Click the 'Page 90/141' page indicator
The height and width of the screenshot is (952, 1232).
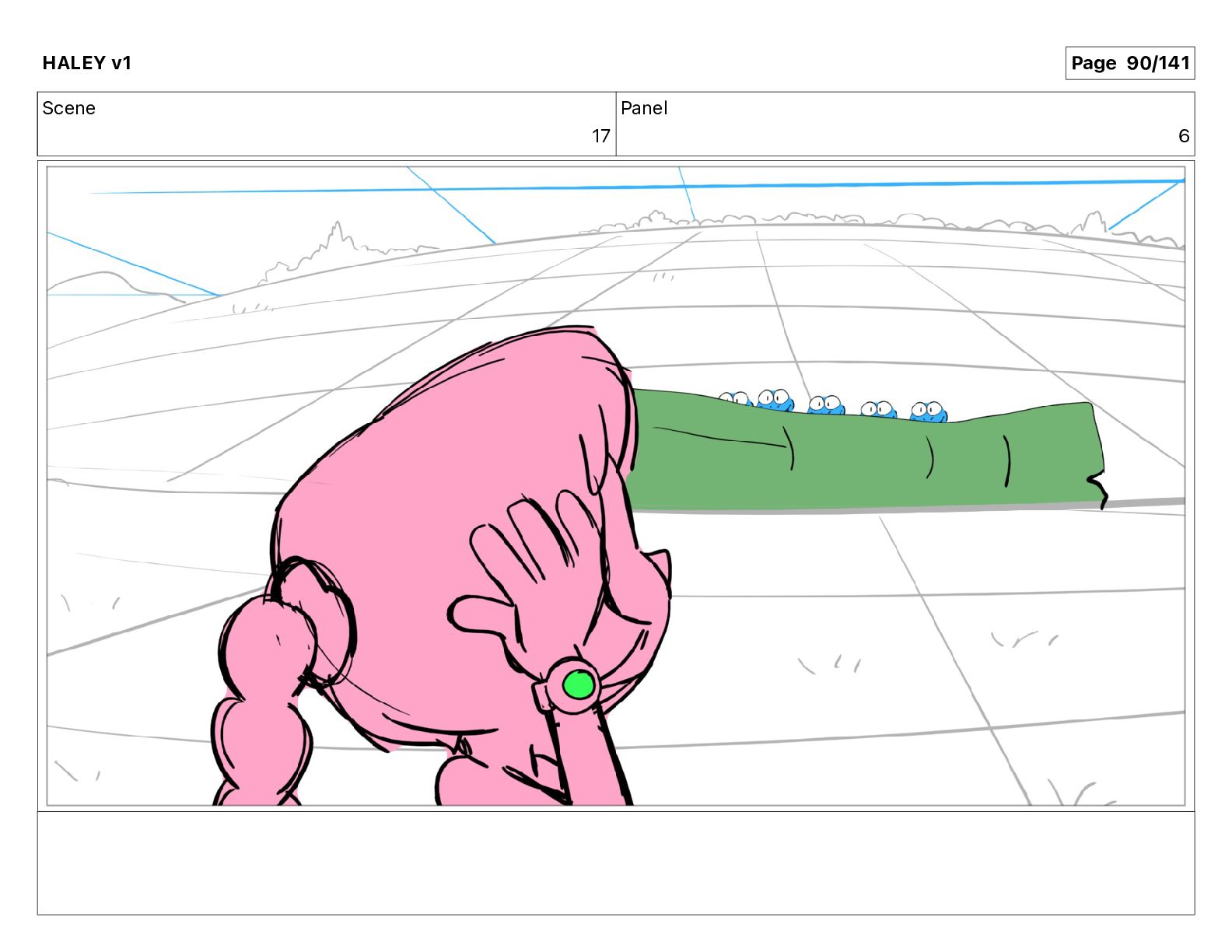pos(1129,63)
